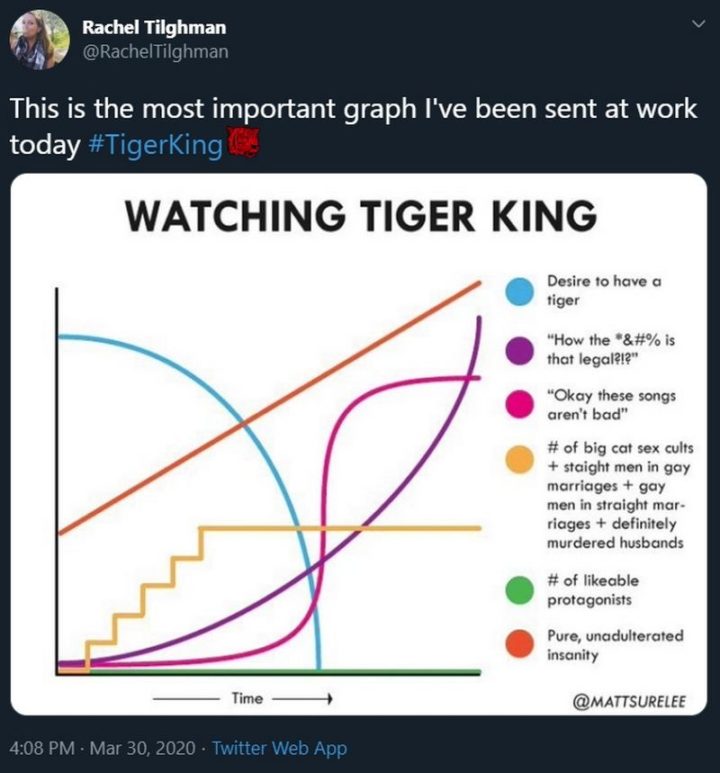Viewport: 720px width, 773px height.
Task: Click the Time axis arrow label
Action: tap(246, 698)
